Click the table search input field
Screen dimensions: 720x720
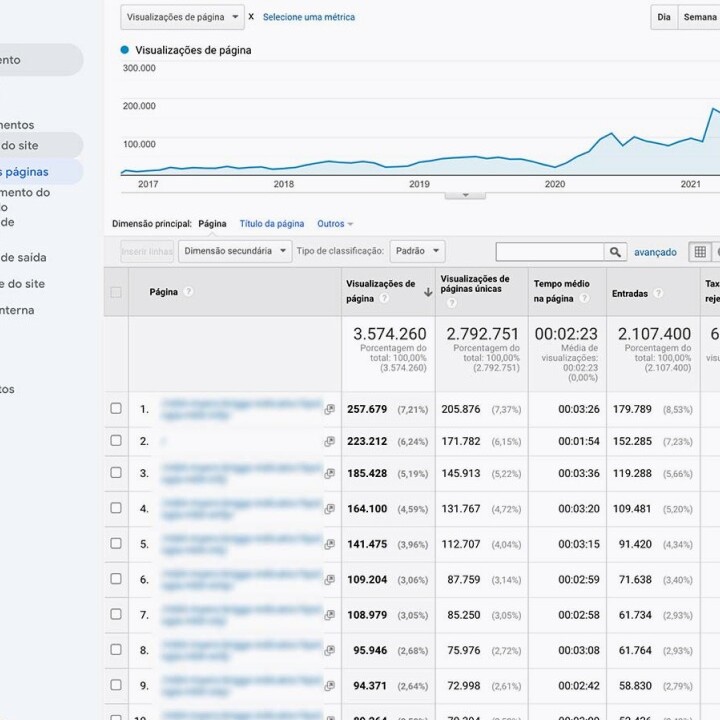(550, 252)
